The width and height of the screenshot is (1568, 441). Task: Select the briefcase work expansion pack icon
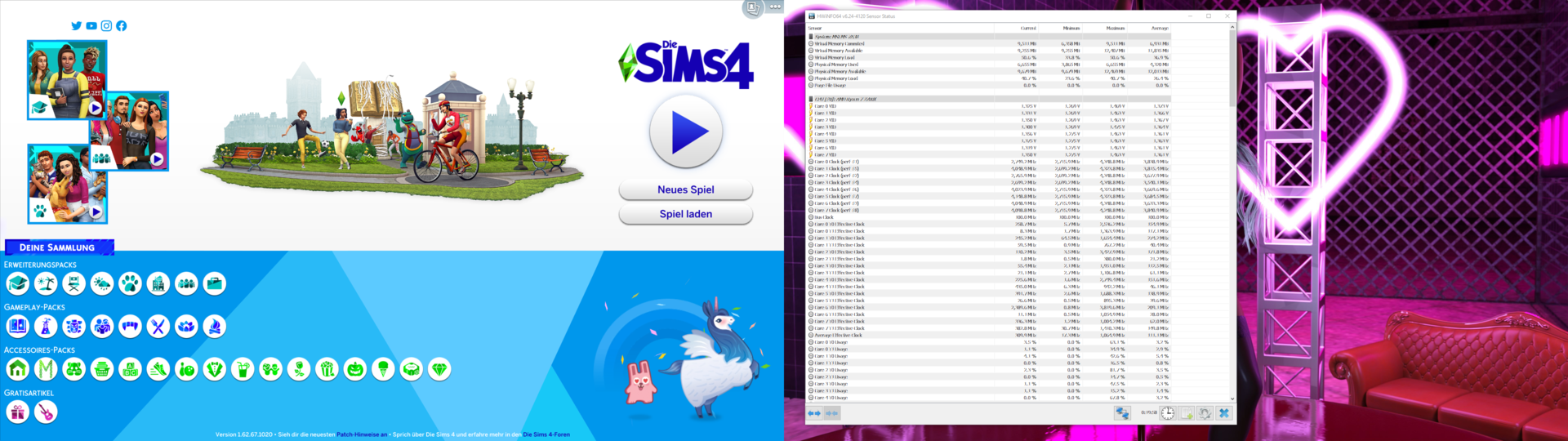[x=215, y=283]
